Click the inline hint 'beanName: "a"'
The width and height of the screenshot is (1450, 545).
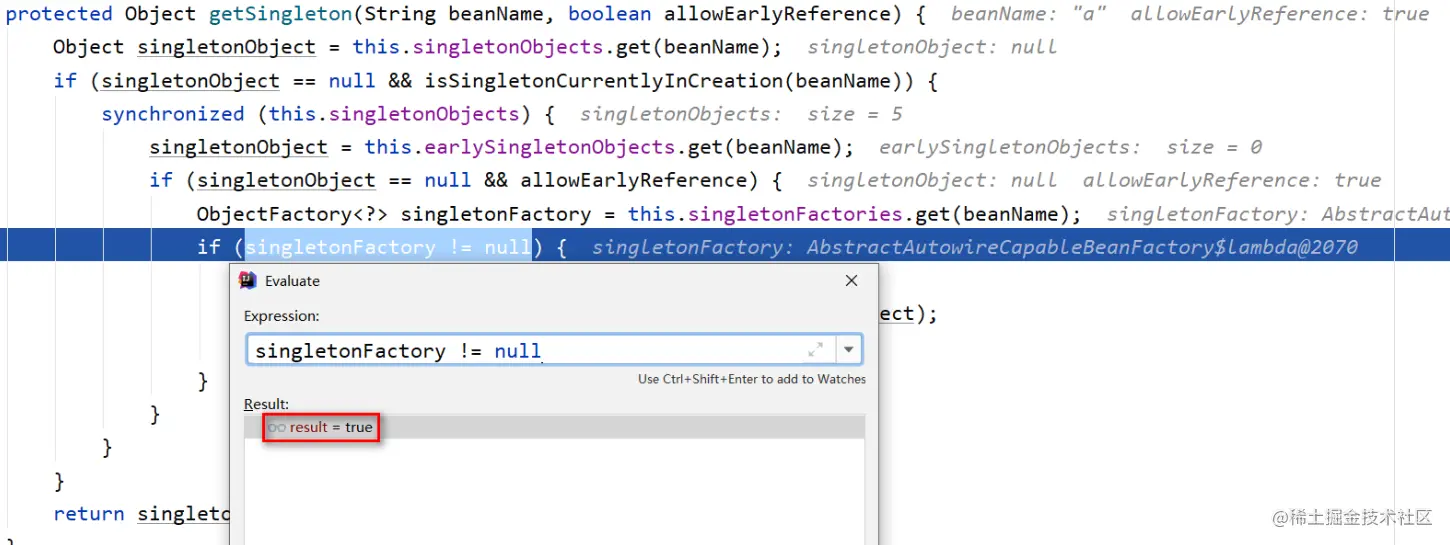(1028, 14)
